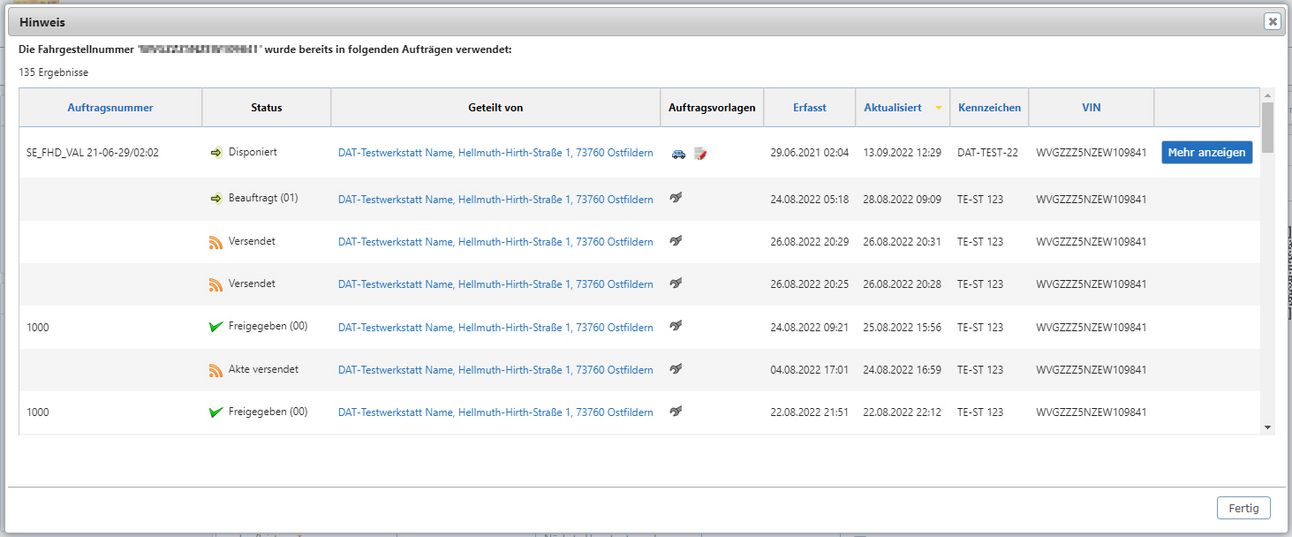Click the green arrow icon next to Disponiert
This screenshot has height=537, width=1292.
click(x=215, y=152)
